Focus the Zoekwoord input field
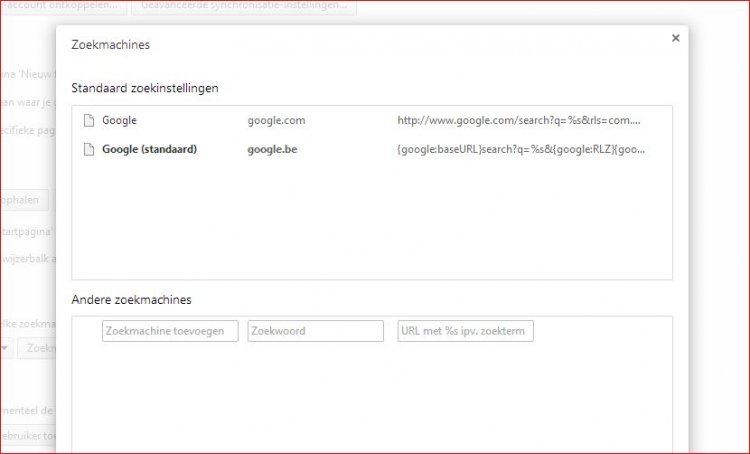The width and height of the screenshot is (750, 454). (315, 331)
